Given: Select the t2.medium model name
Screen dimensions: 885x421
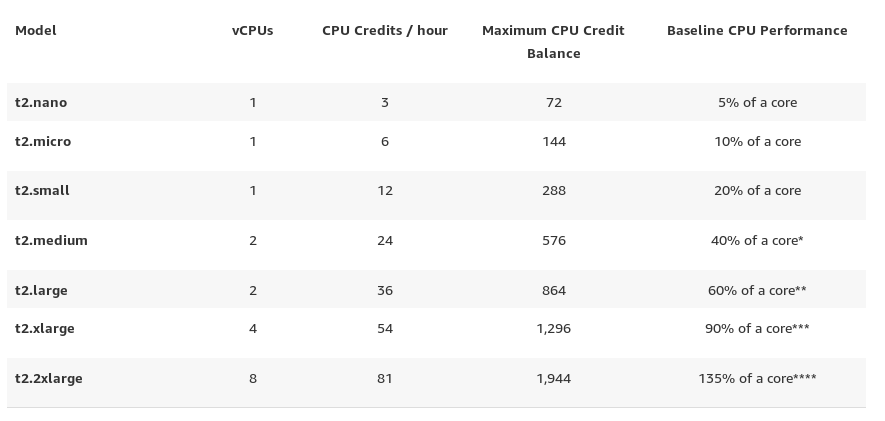Looking at the screenshot, I should [x=51, y=240].
